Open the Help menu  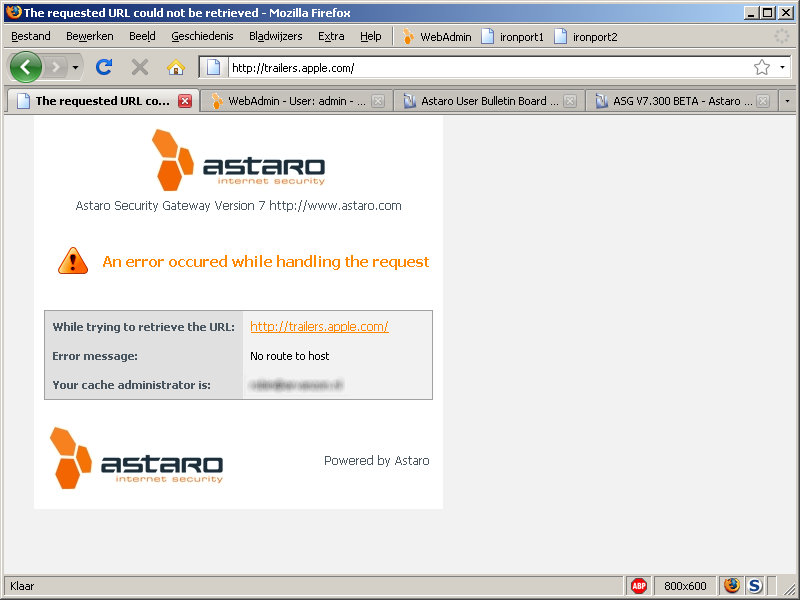point(371,36)
